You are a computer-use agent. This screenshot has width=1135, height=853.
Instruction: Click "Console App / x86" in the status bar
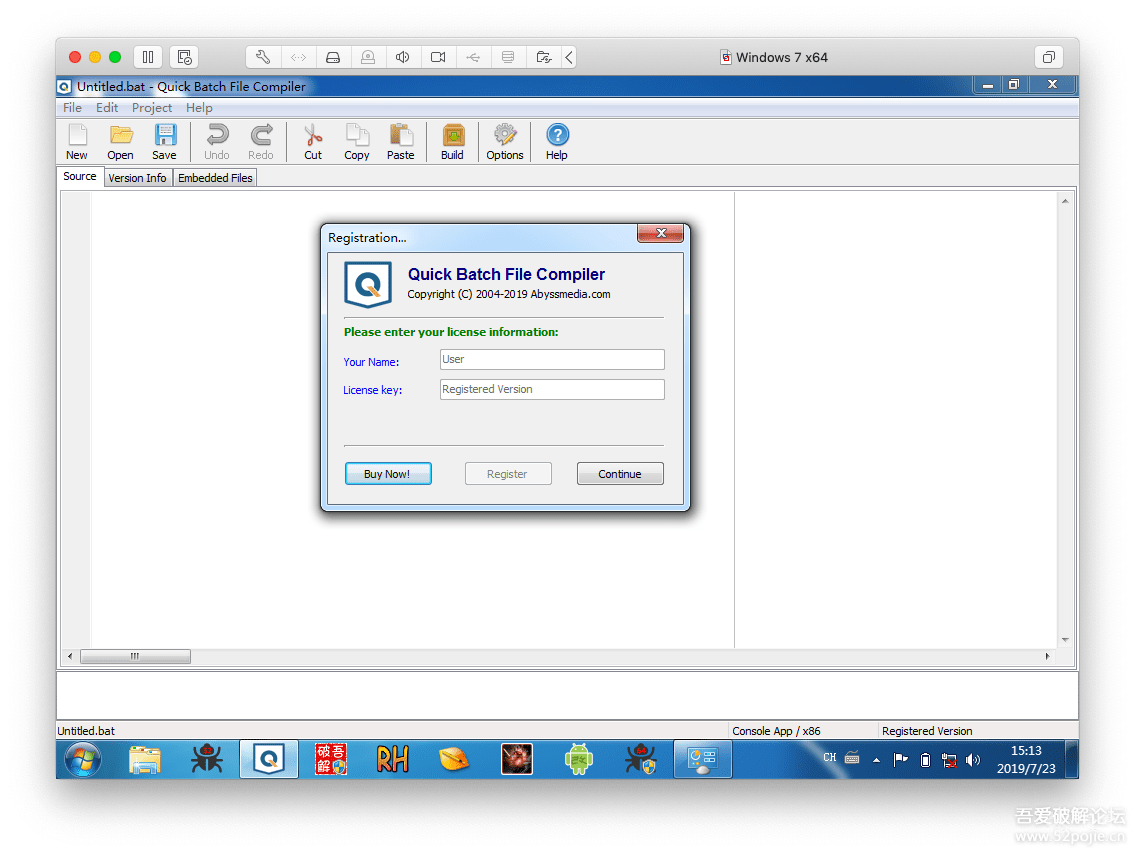tap(776, 731)
